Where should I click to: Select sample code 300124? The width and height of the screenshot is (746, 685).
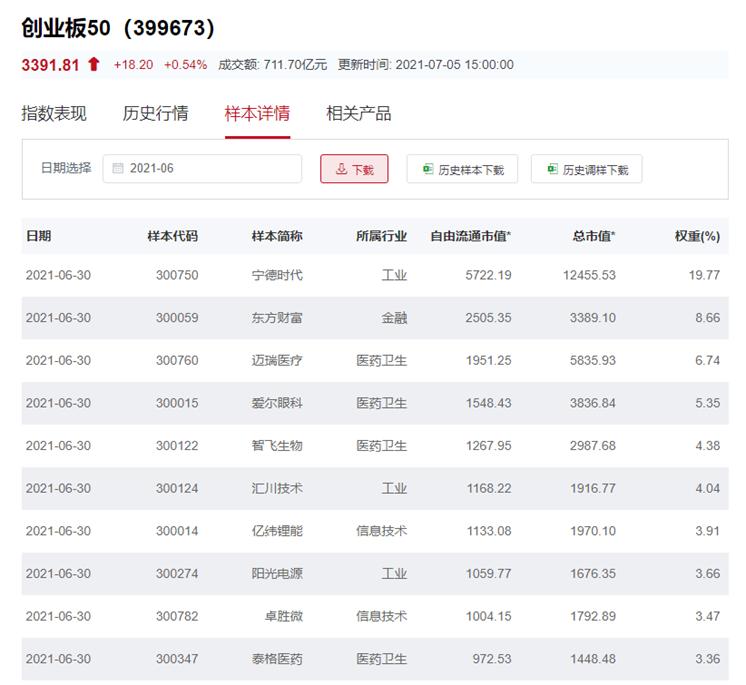point(177,488)
